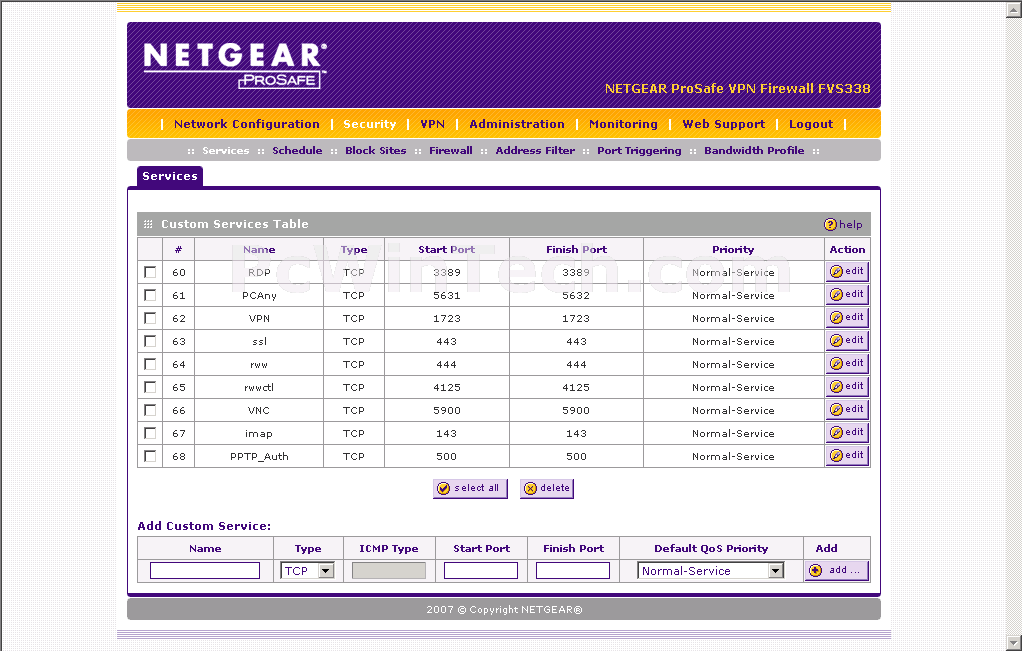Open the VPN top menu
This screenshot has height=651, width=1022.
click(x=432, y=124)
